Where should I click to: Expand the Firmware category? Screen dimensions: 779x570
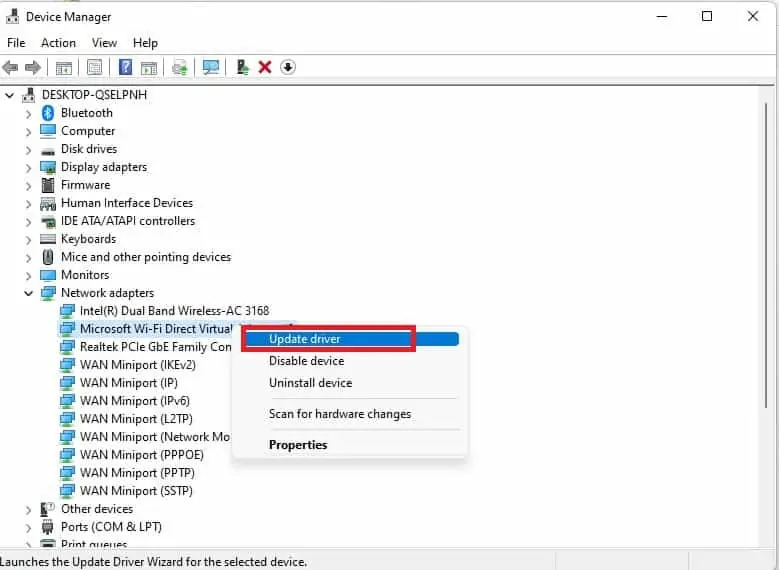point(28,186)
